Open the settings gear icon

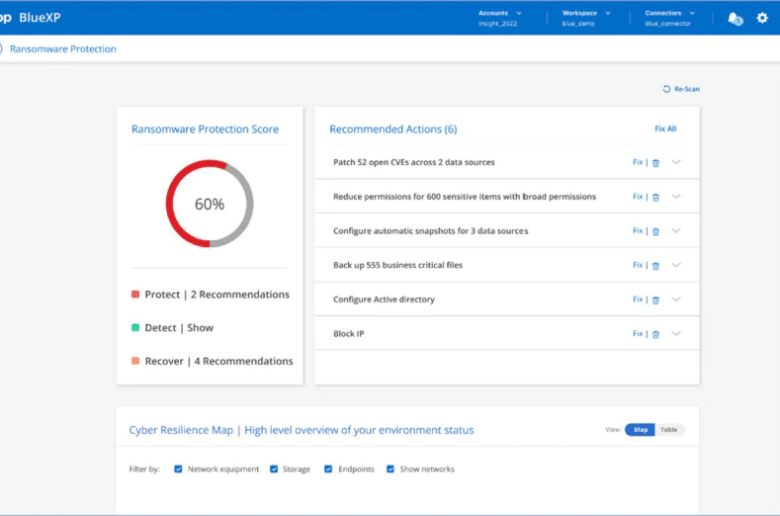[762, 18]
